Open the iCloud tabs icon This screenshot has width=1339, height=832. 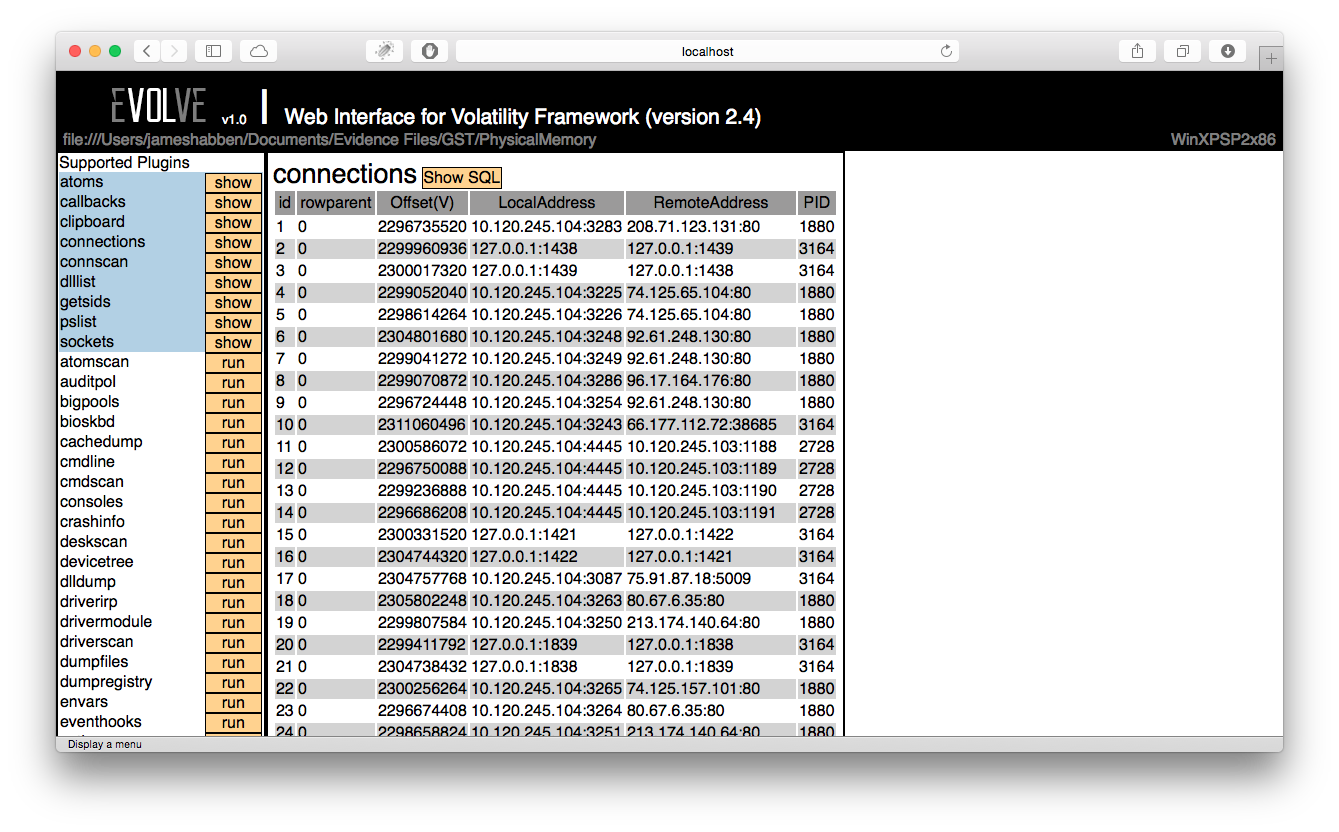[258, 51]
